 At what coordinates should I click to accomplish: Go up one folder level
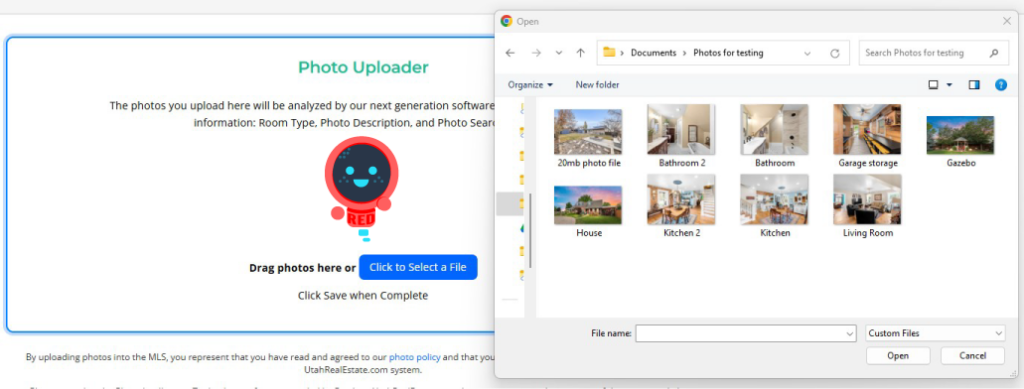point(581,53)
